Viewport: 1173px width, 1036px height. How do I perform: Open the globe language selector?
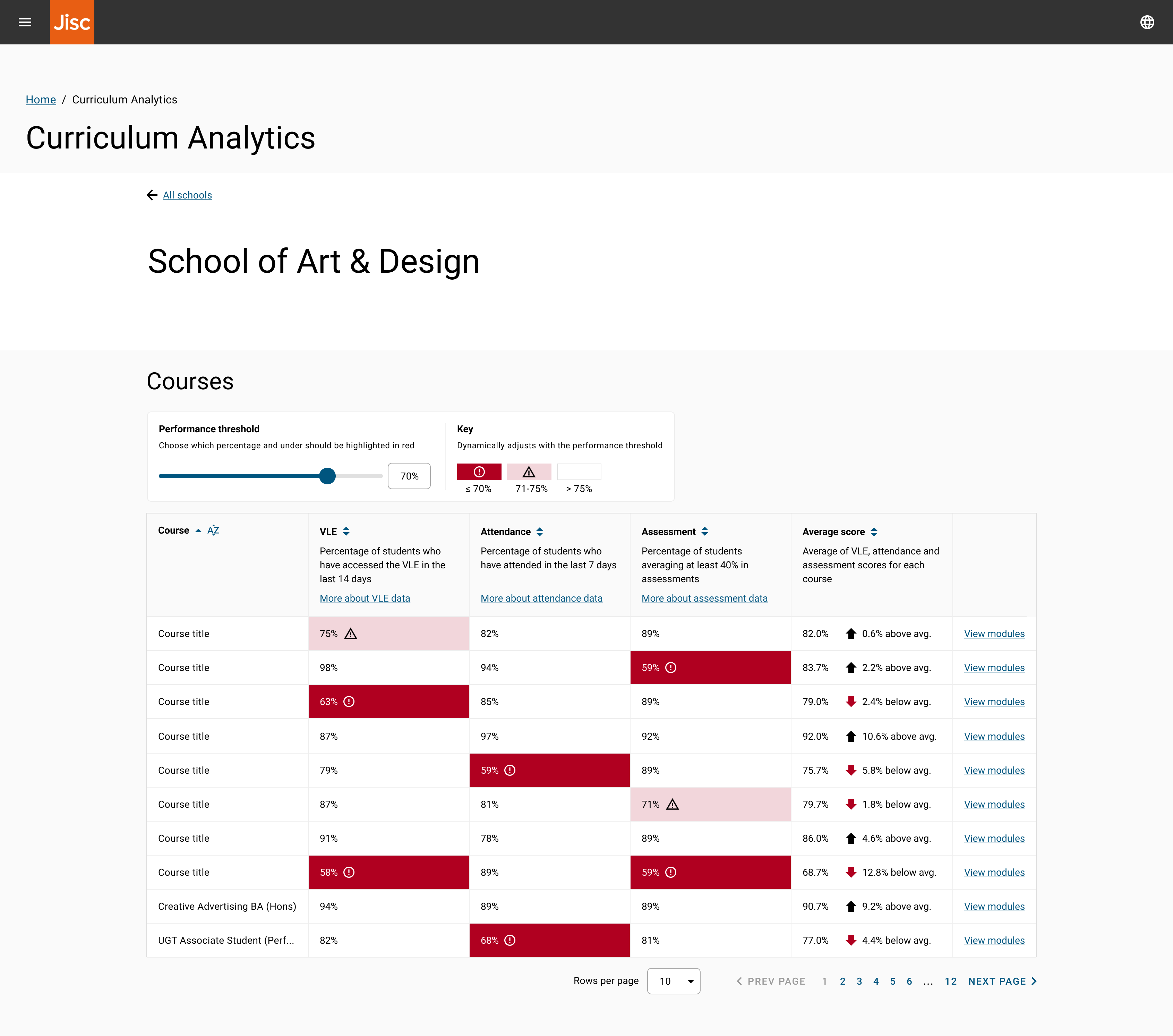(x=1147, y=22)
